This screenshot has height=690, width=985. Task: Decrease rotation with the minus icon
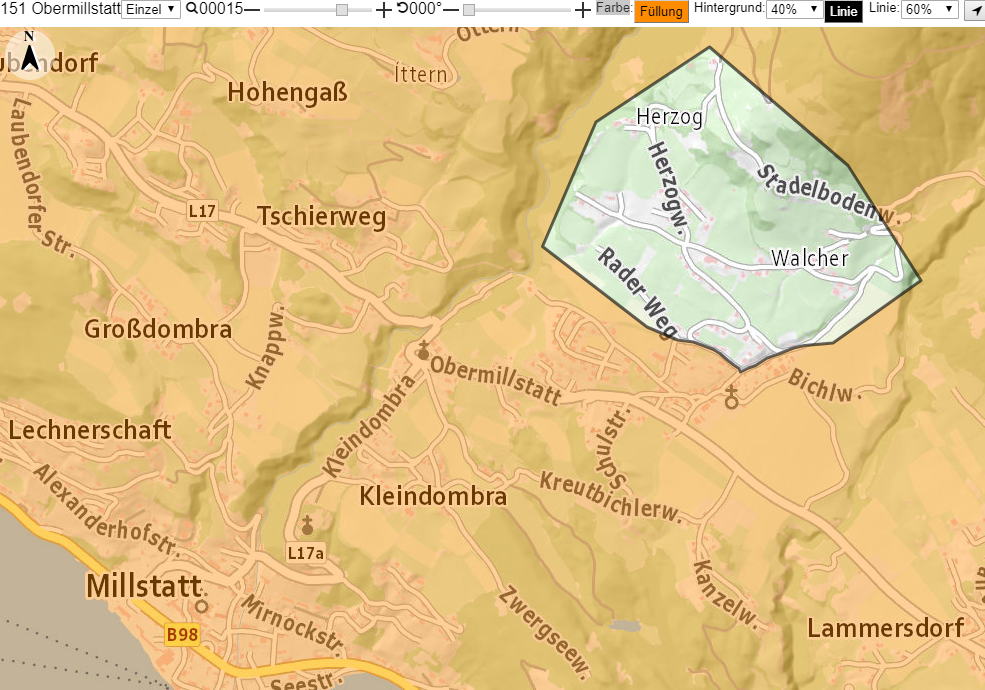(x=451, y=9)
